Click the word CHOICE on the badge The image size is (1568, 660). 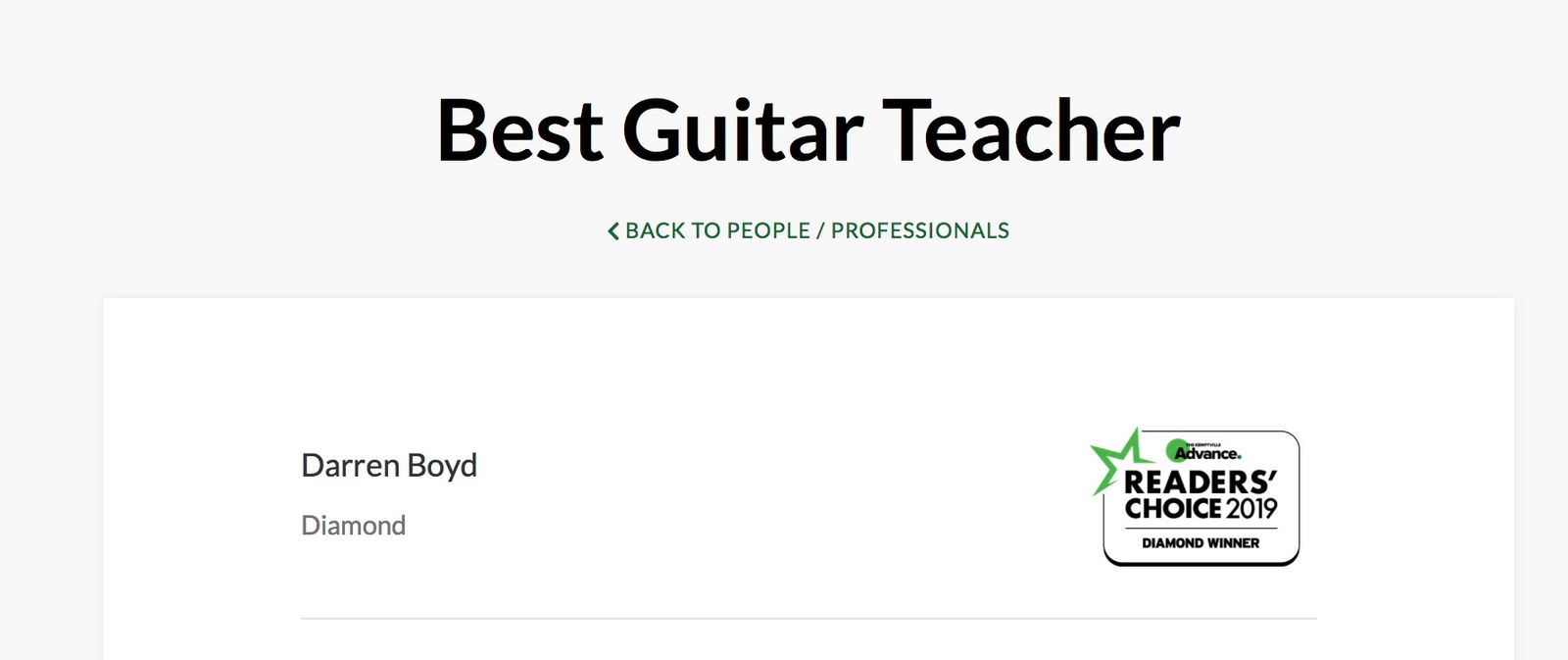pos(1173,508)
